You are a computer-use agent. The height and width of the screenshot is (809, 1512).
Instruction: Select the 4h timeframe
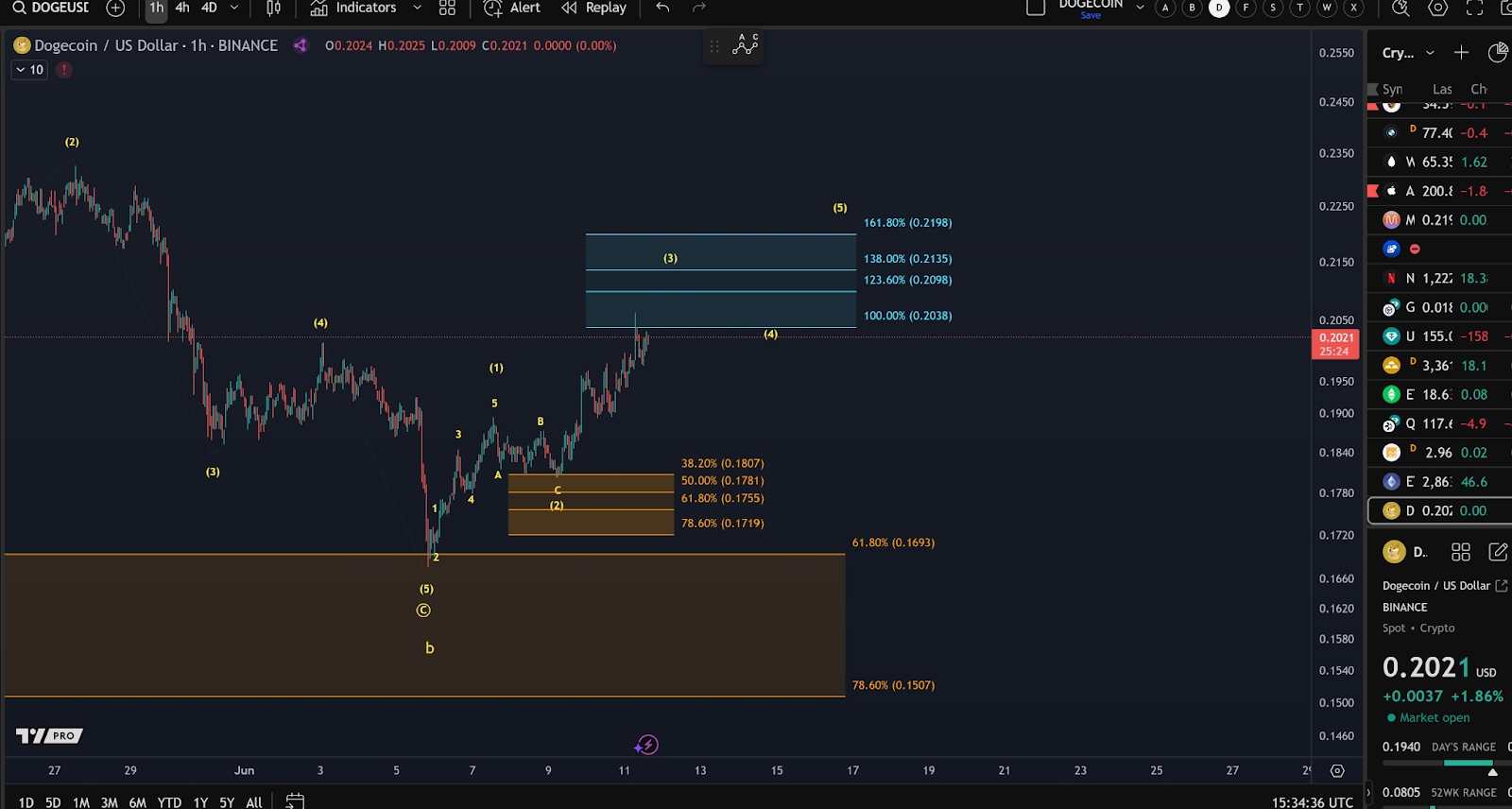pos(182,8)
